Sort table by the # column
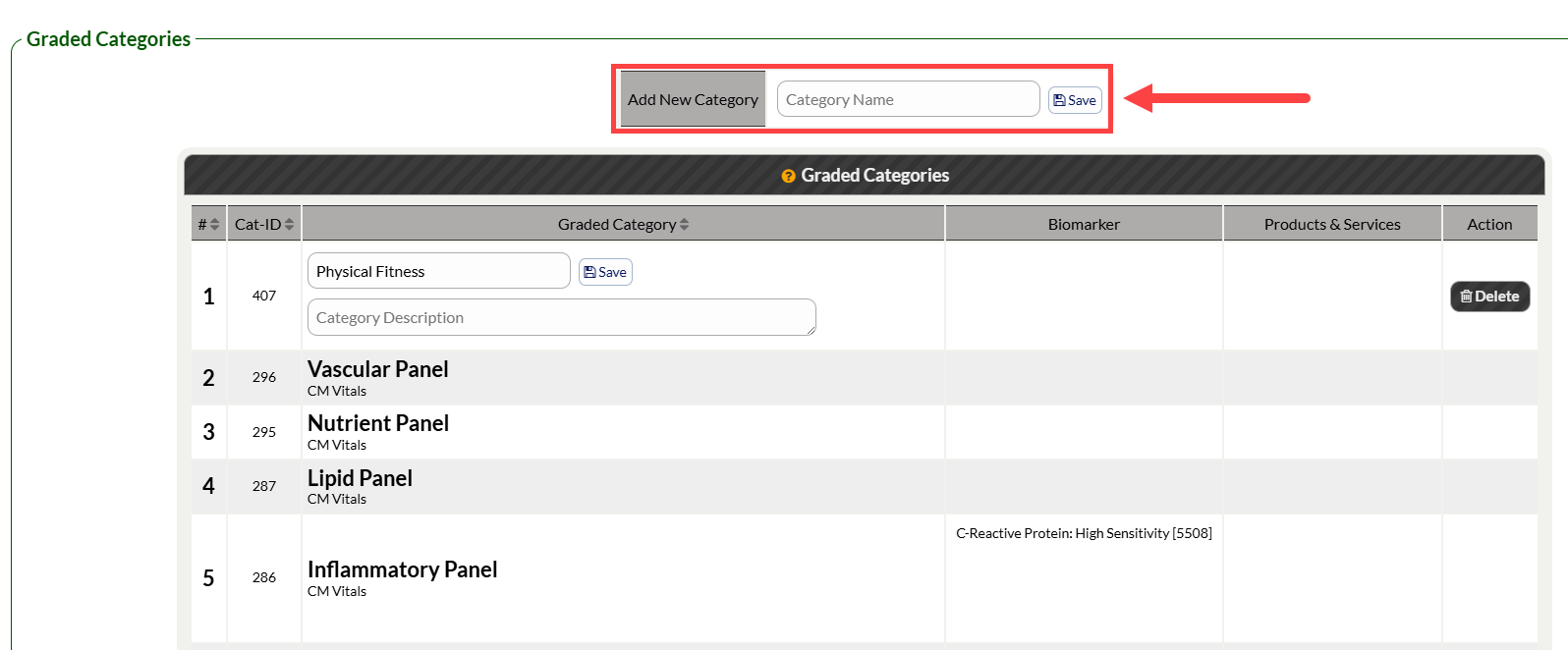 pos(208,224)
